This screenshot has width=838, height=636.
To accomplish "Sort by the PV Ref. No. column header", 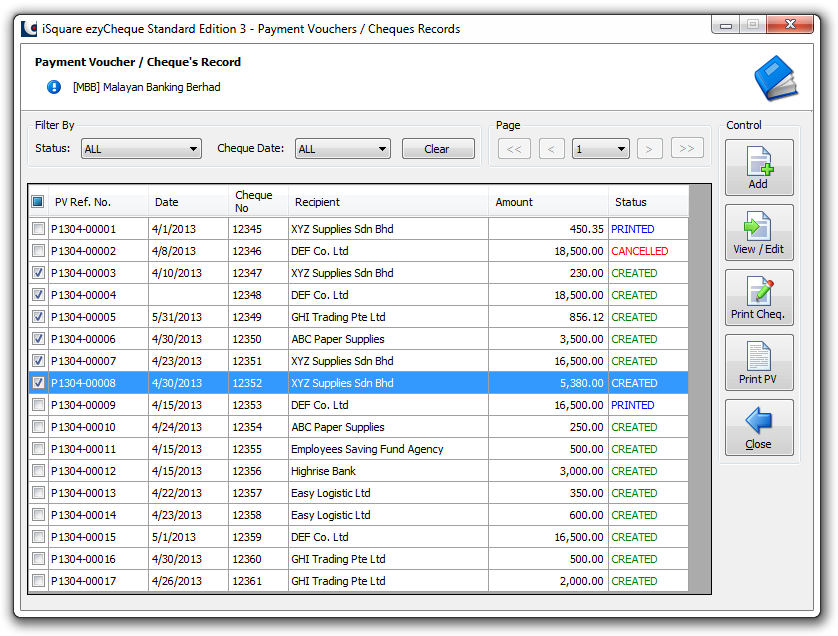I will (98, 201).
